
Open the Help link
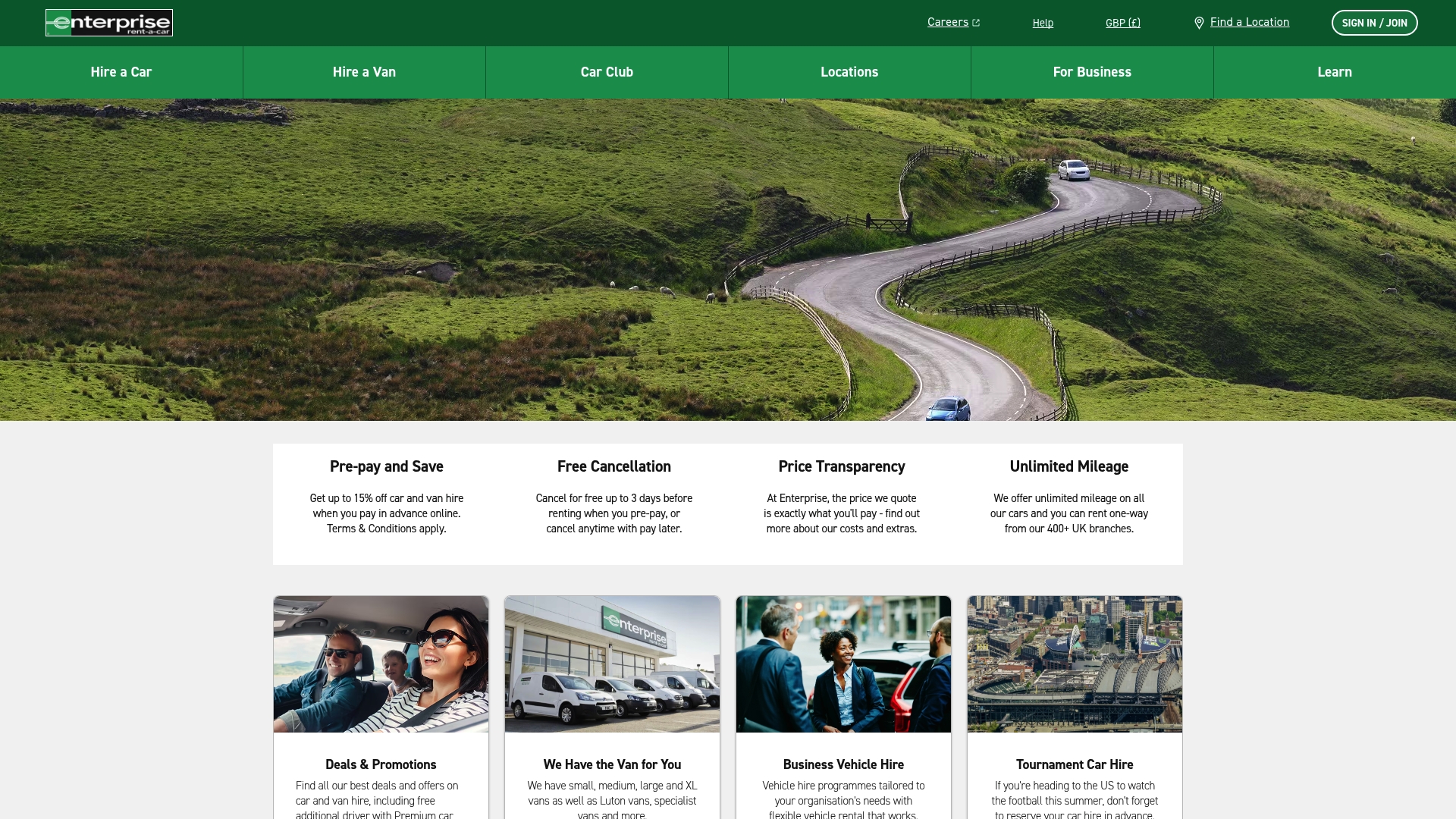[1043, 23]
